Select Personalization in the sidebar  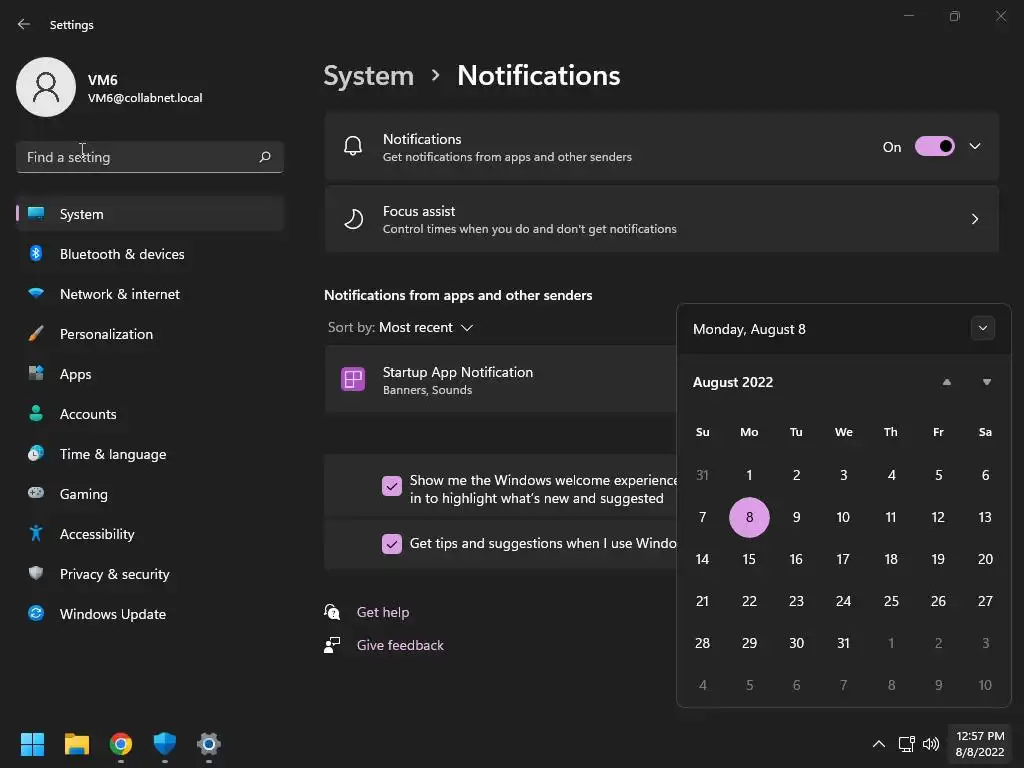(x=106, y=334)
